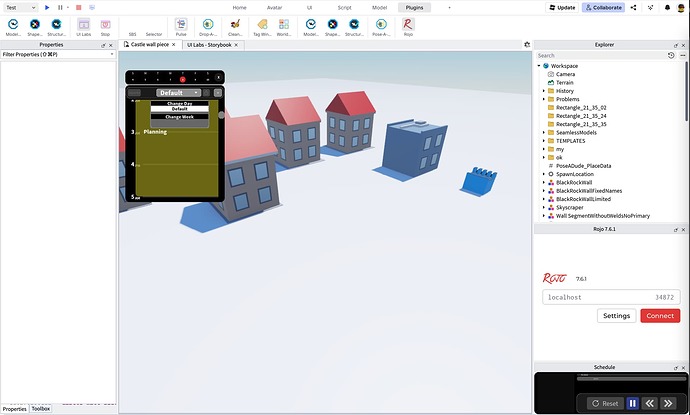Click the Rojo Settings button

click(x=617, y=316)
